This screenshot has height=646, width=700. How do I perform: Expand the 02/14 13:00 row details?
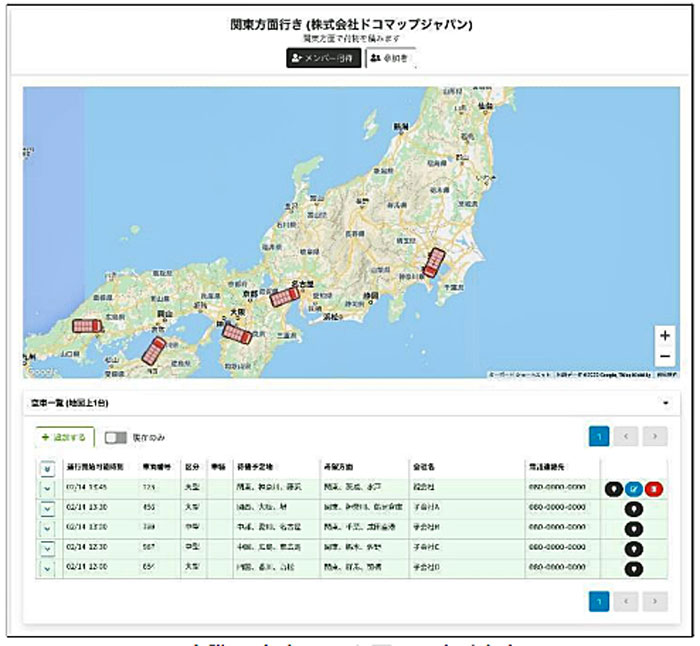(x=47, y=529)
